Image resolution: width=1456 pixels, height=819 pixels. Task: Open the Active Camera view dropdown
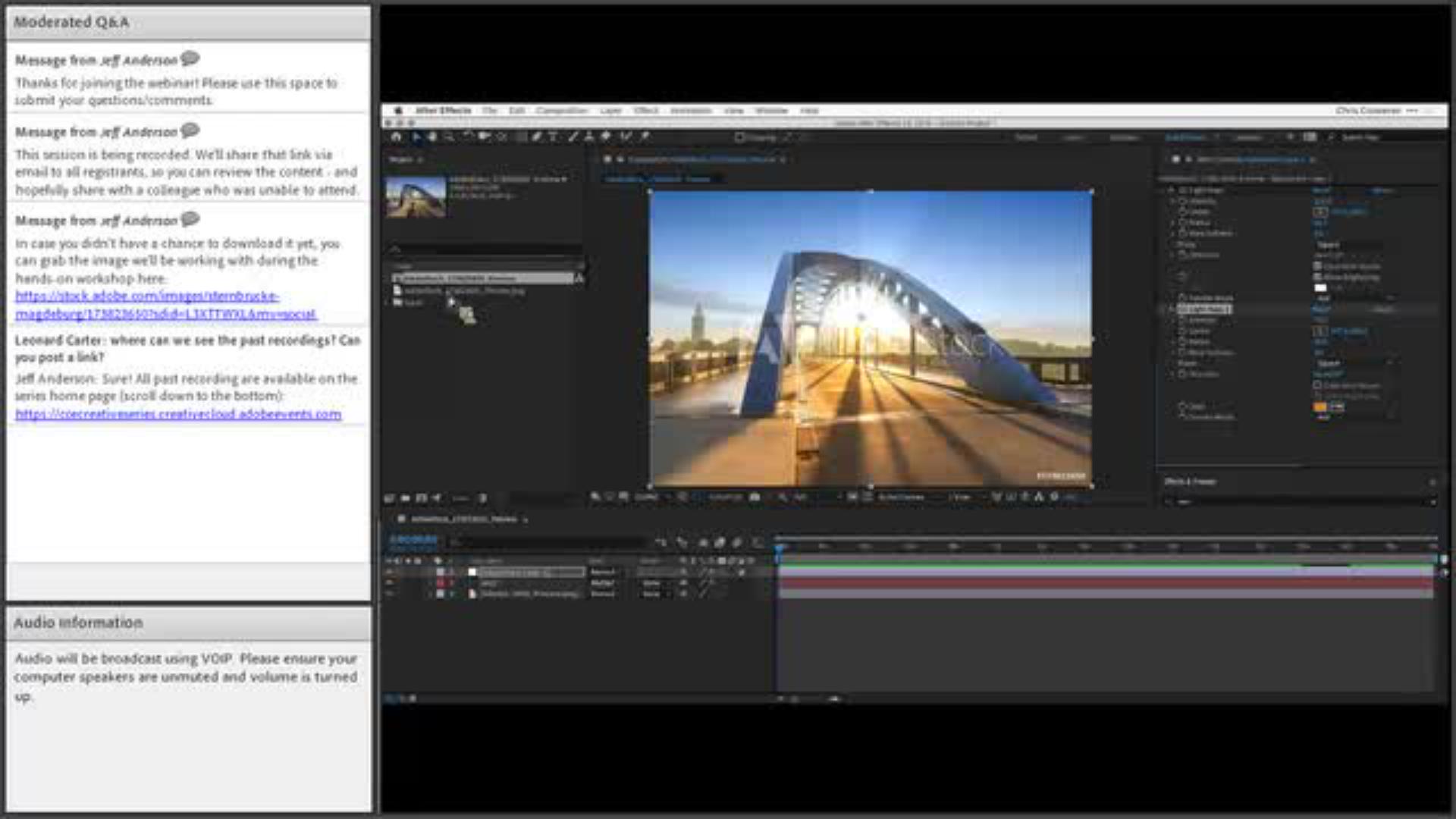click(906, 497)
